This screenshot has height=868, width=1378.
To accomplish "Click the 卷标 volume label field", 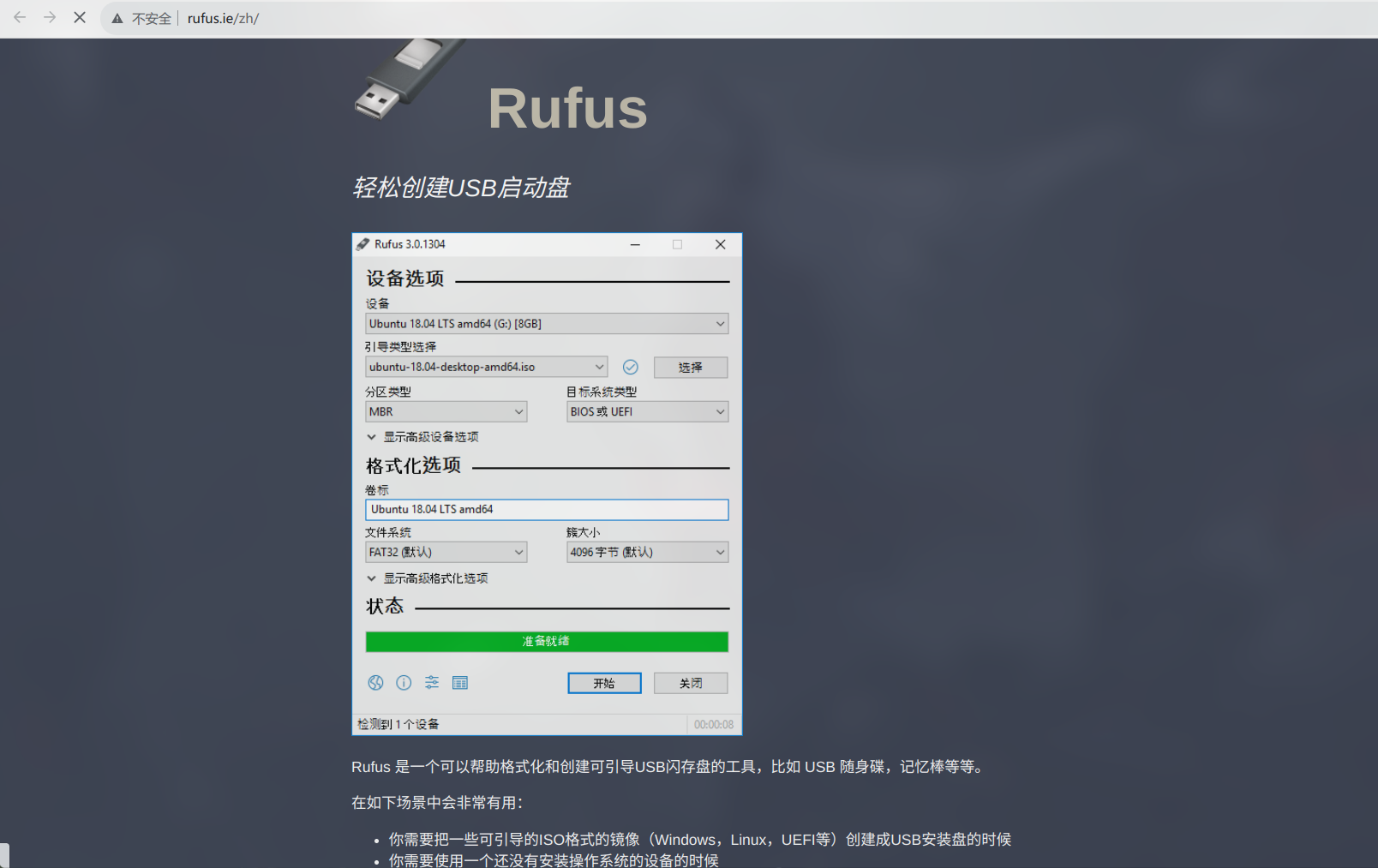I will pyautogui.click(x=547, y=509).
